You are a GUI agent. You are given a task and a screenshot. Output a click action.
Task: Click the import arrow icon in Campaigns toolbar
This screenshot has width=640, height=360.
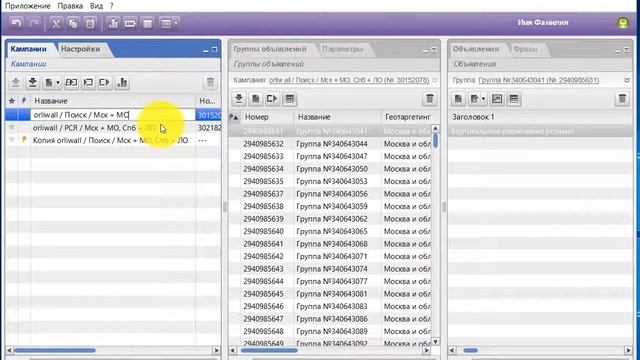pyautogui.click(x=88, y=82)
